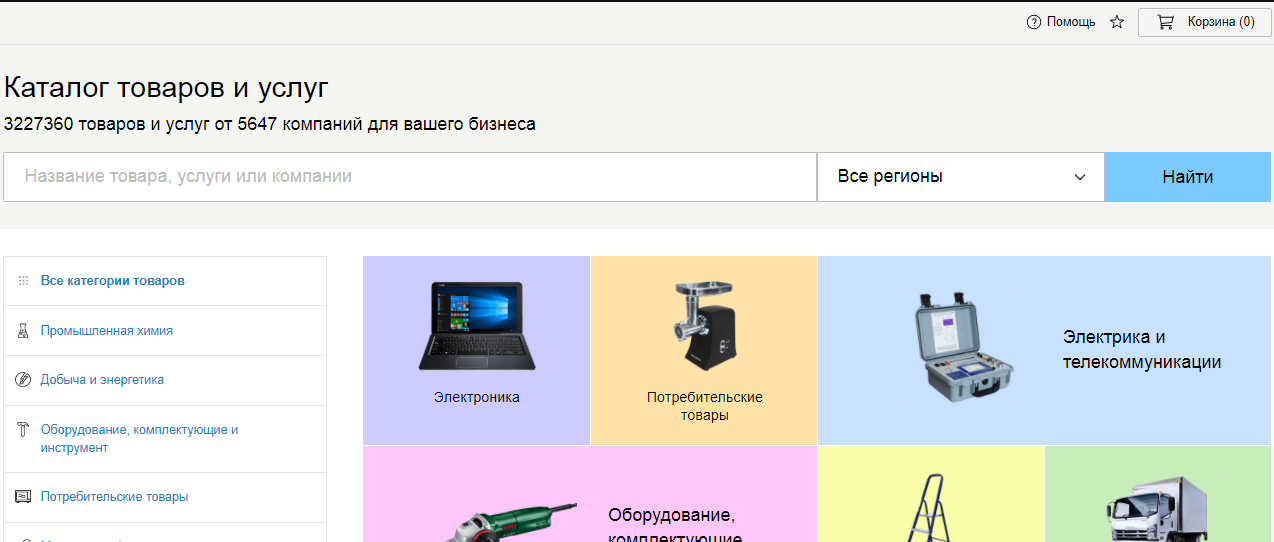Screen dimensions: 1274x542
Task: Click the chevron arrow in region selector
Action: (1080, 177)
